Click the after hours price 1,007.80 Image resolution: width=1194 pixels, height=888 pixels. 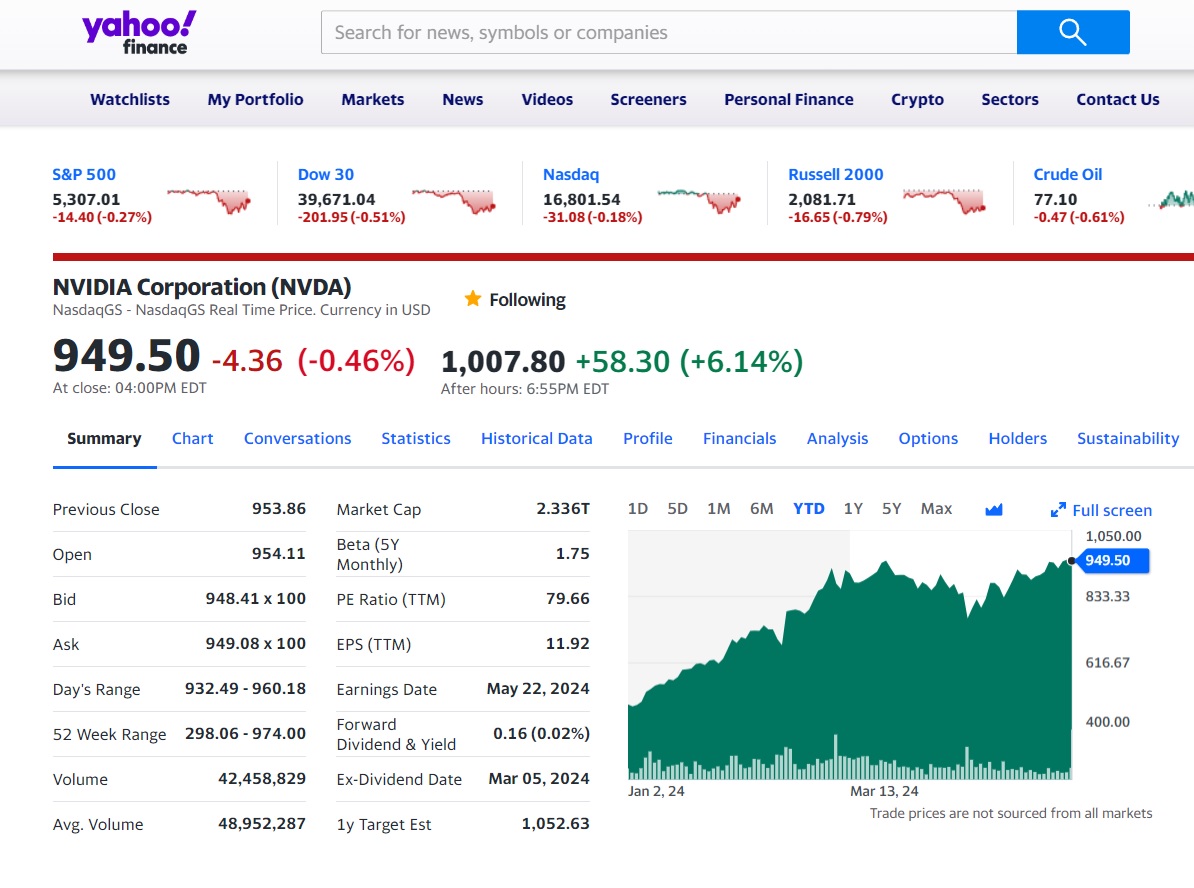pos(503,362)
